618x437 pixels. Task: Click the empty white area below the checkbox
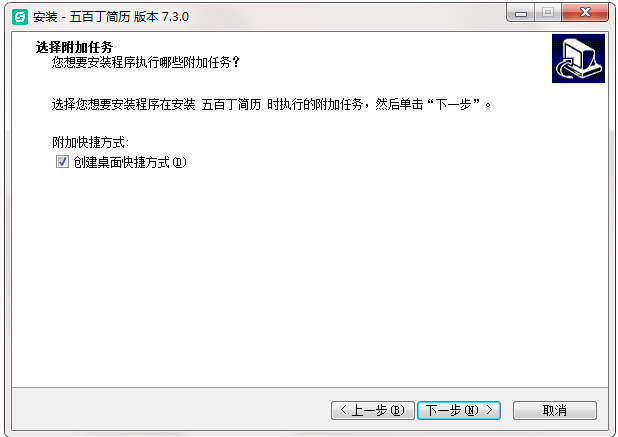coord(310,276)
